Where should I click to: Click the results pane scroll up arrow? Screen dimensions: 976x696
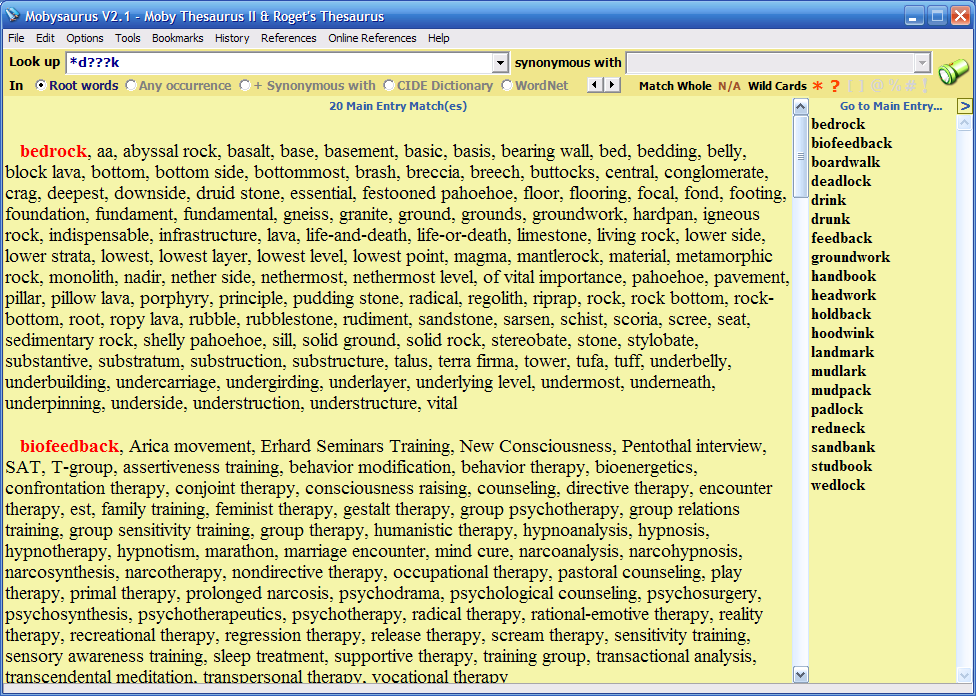tap(800, 106)
